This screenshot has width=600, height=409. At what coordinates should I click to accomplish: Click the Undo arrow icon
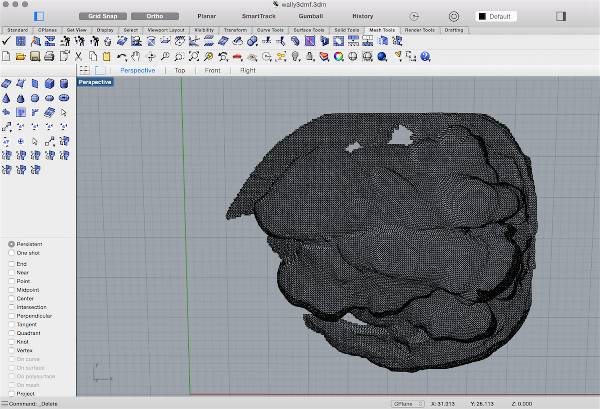coord(121,57)
